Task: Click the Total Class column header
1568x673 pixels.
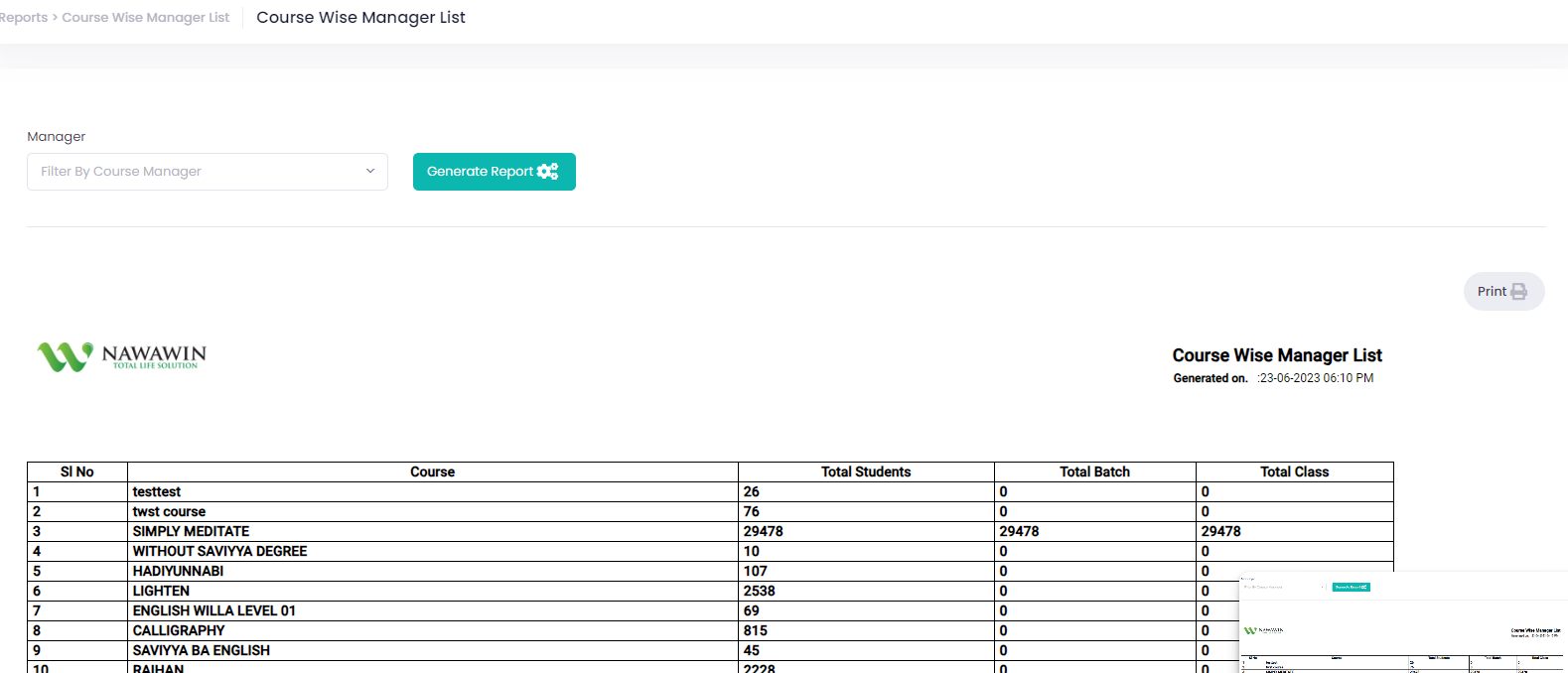Action: (1294, 472)
